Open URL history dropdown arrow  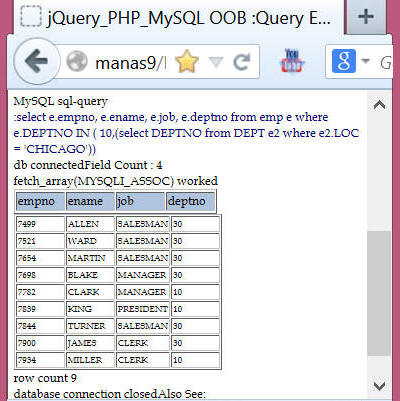point(216,62)
